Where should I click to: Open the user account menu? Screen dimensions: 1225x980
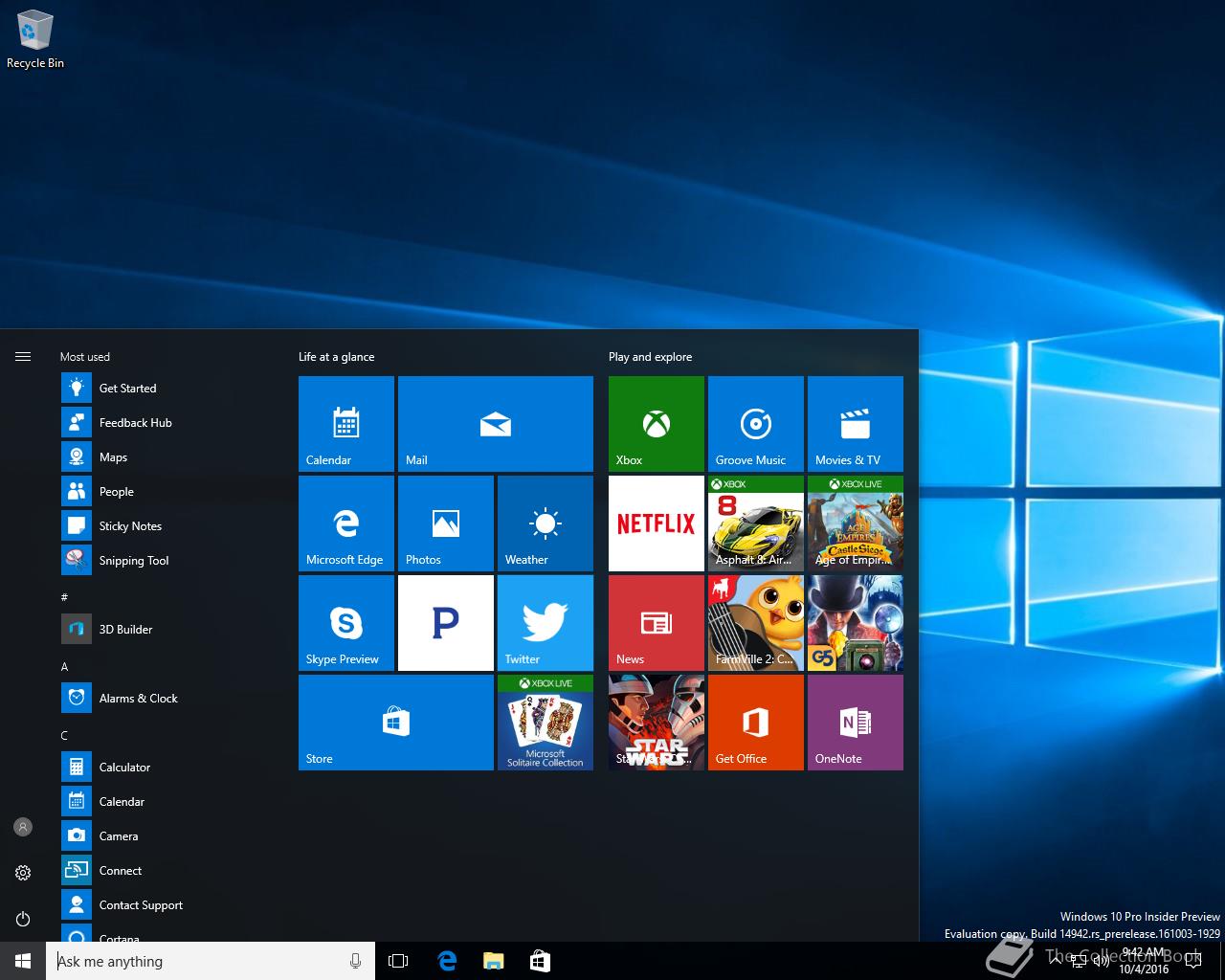[x=23, y=827]
